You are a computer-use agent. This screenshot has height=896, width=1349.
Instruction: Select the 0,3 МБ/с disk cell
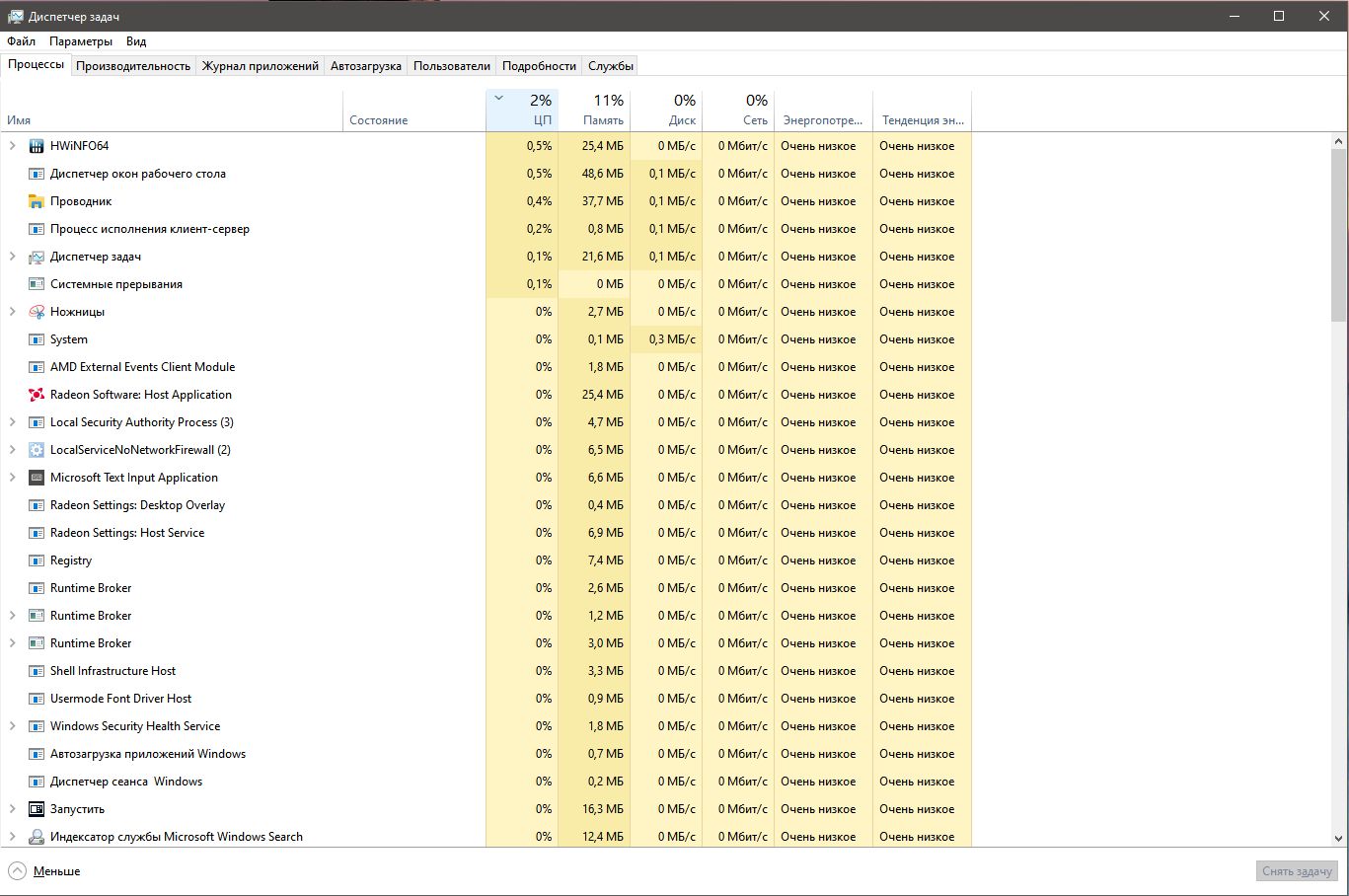666,339
